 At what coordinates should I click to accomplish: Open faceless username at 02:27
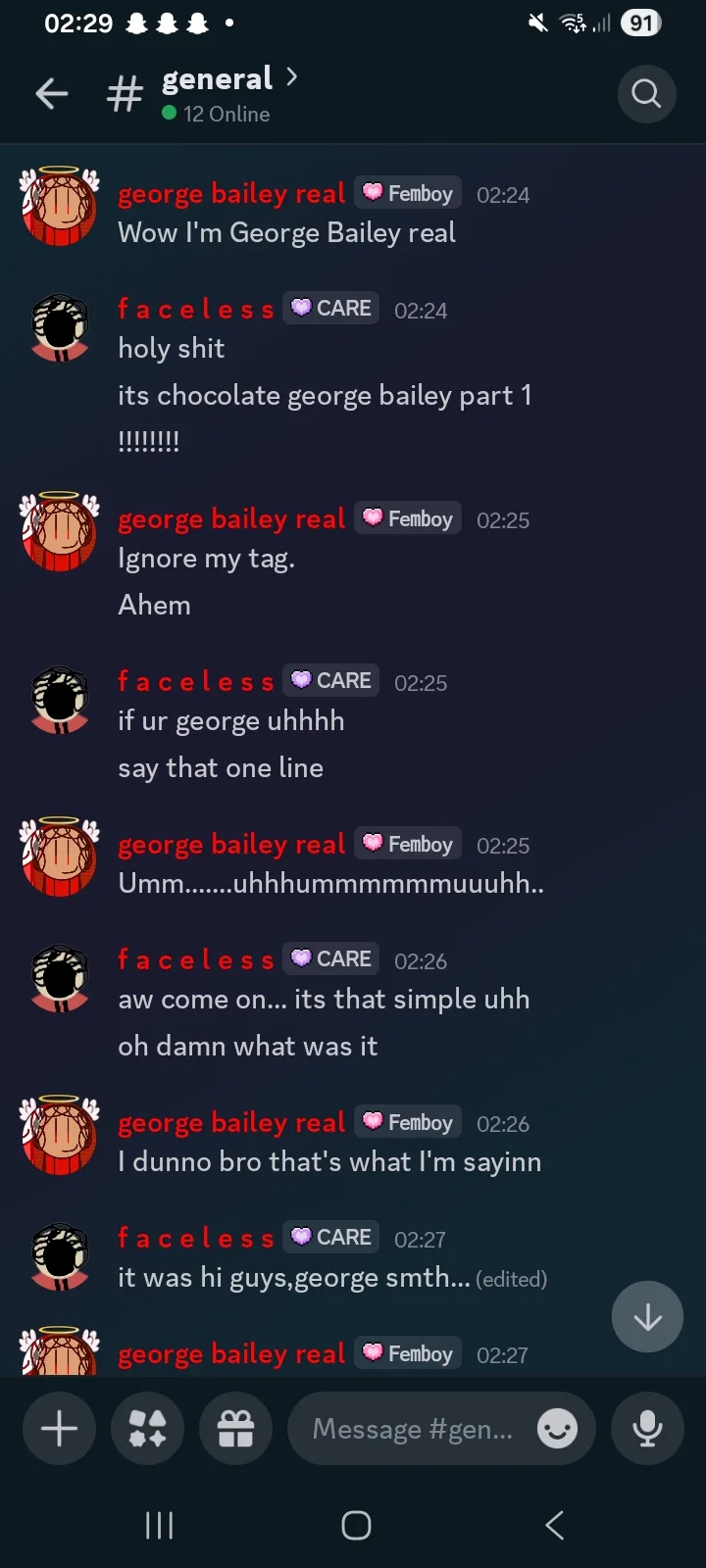[x=196, y=1238]
